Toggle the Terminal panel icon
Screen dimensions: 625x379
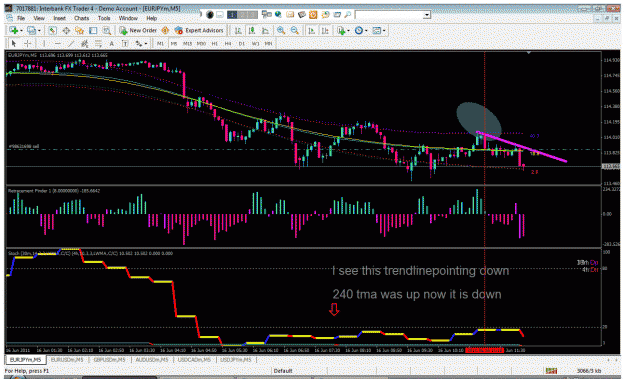(93, 30)
